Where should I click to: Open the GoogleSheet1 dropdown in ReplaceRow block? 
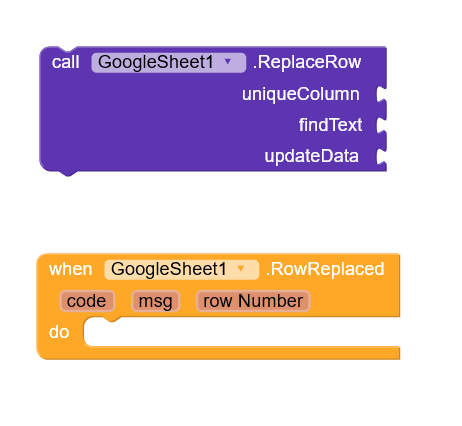(x=168, y=62)
